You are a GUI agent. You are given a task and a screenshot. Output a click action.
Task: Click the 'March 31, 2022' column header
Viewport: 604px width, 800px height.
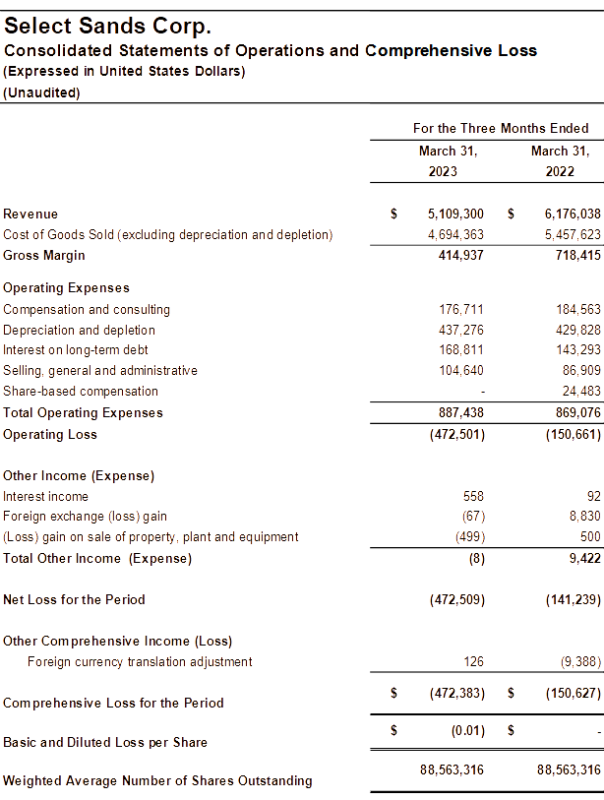pyautogui.click(x=560, y=161)
